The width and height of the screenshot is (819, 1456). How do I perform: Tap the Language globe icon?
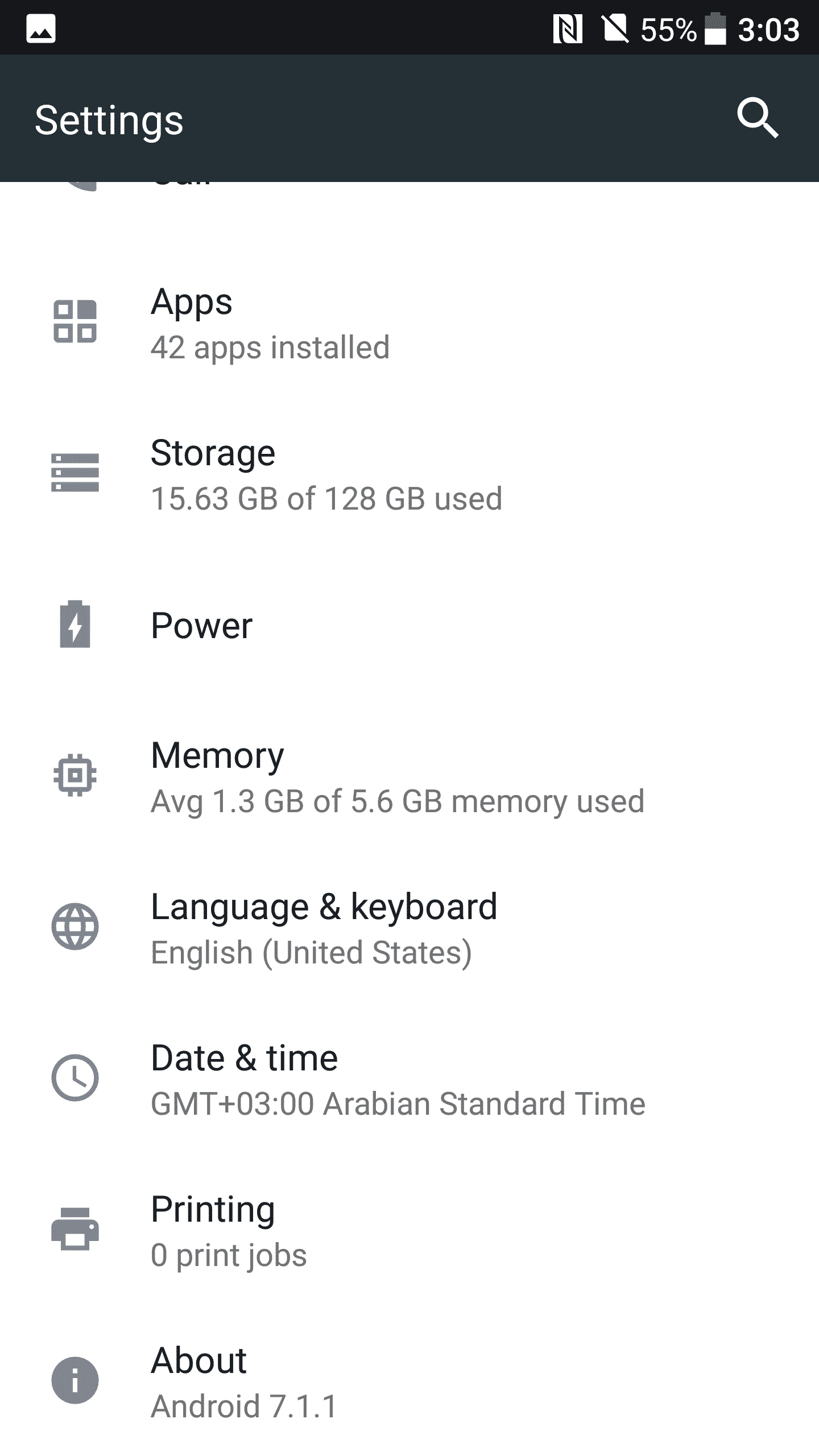[x=75, y=926]
